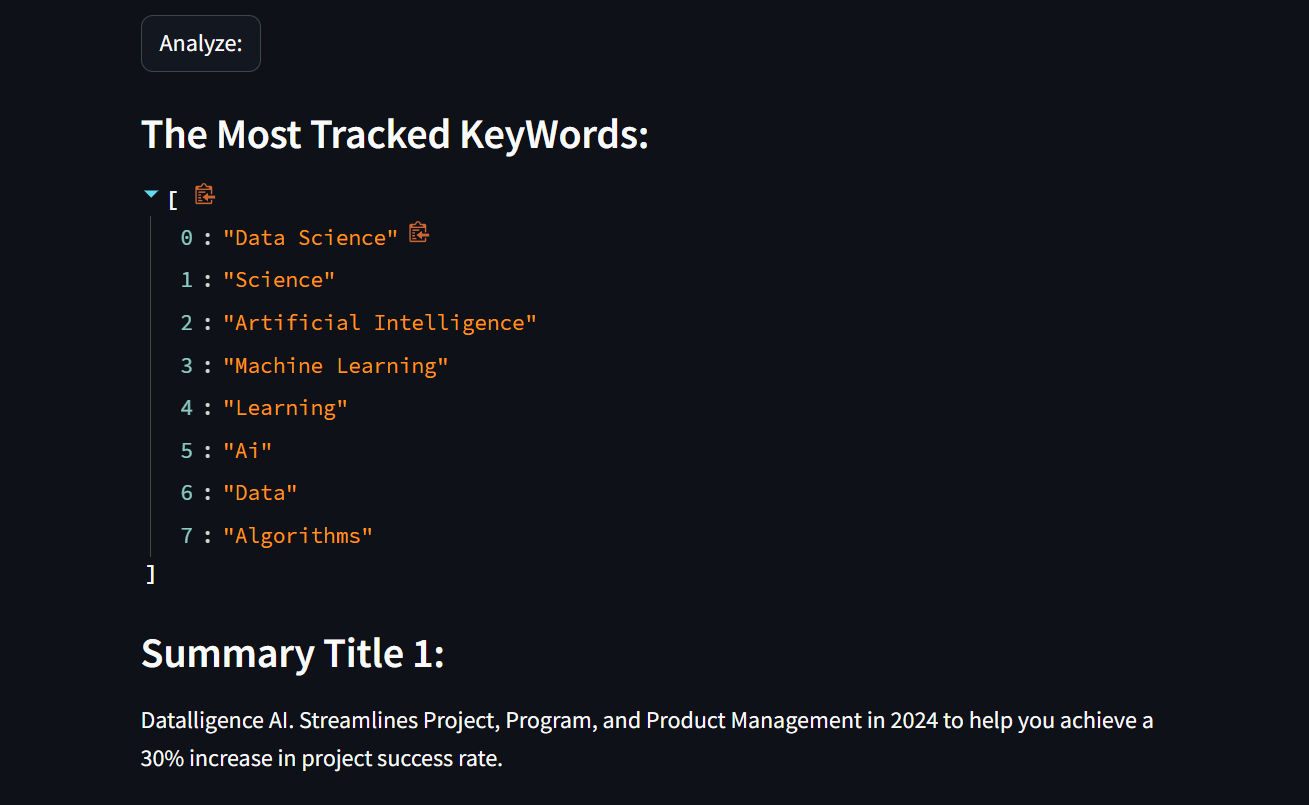Select the "Data" value at index 6

260,493
